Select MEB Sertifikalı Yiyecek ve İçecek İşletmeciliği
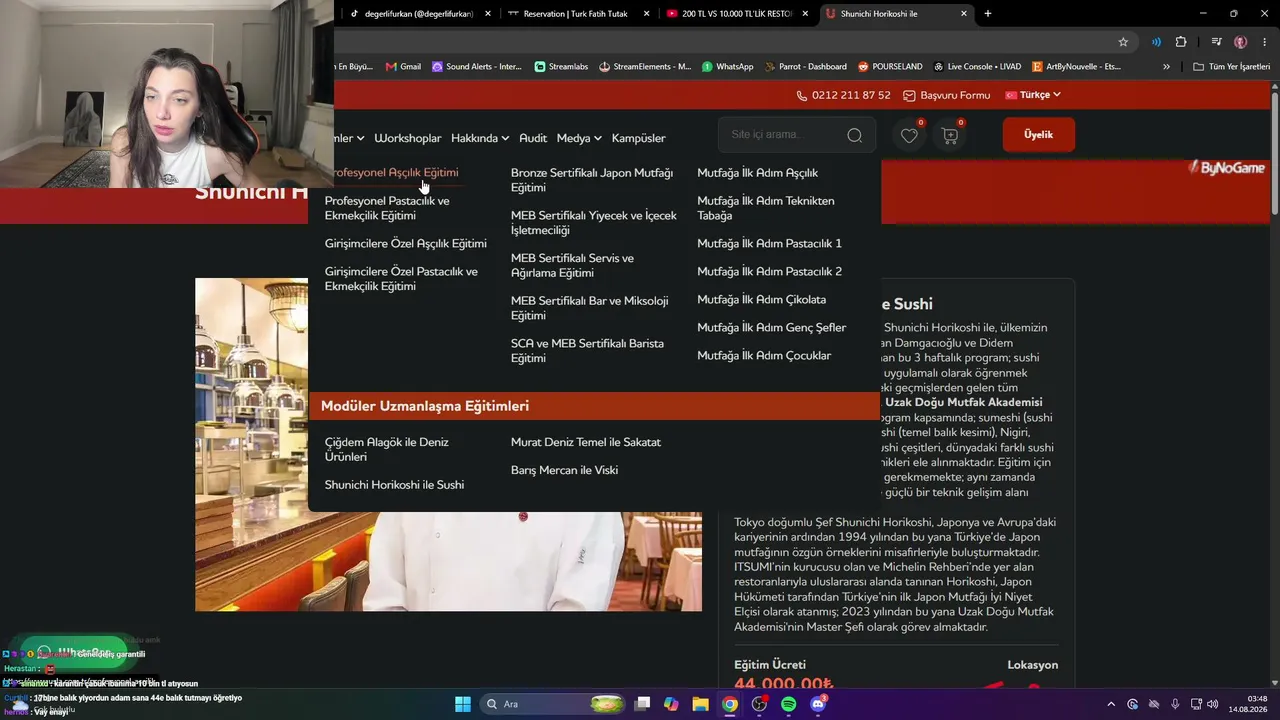The image size is (1280, 720). [x=594, y=223]
